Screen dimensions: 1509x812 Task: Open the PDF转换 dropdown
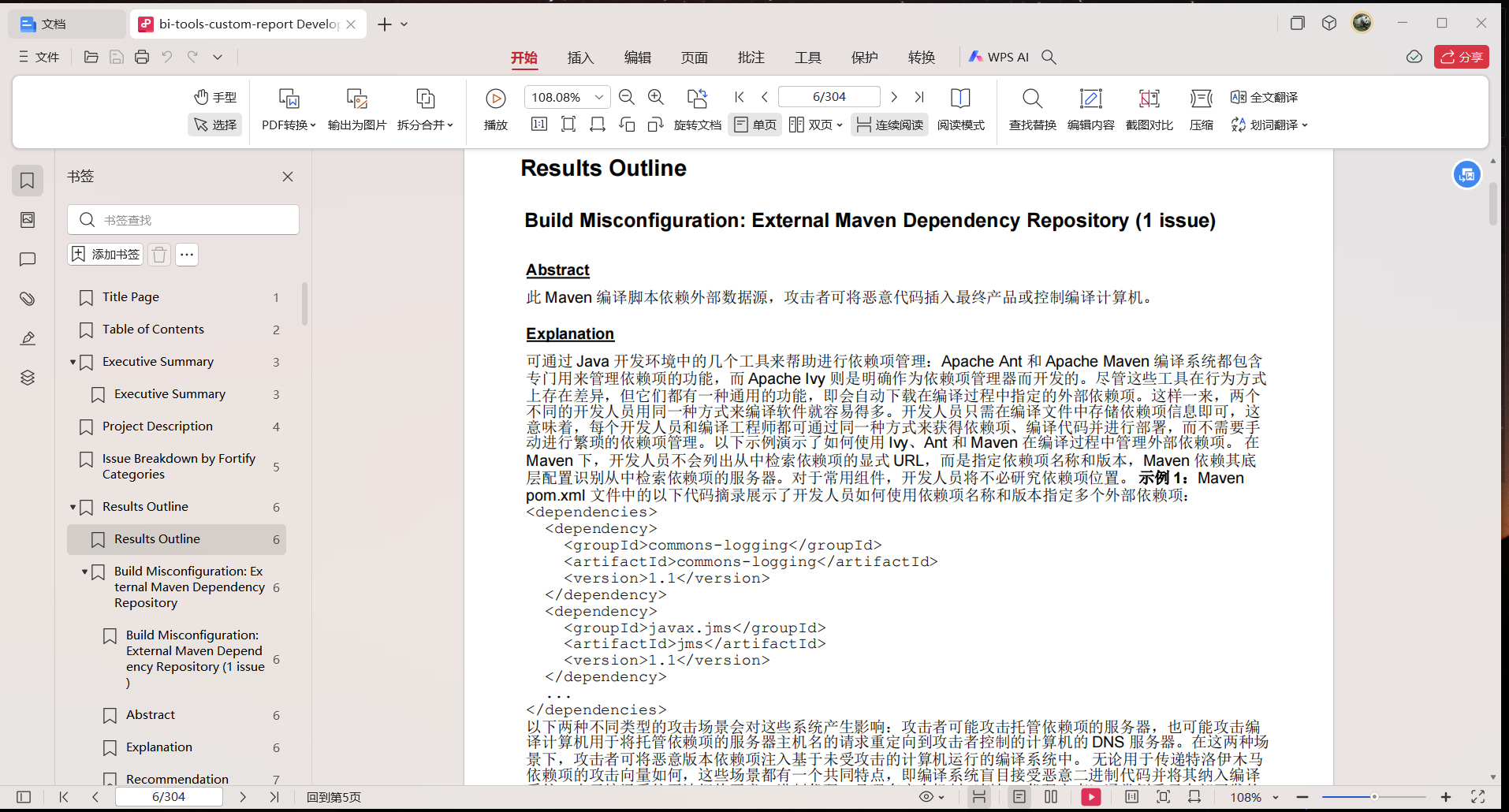pos(289,125)
